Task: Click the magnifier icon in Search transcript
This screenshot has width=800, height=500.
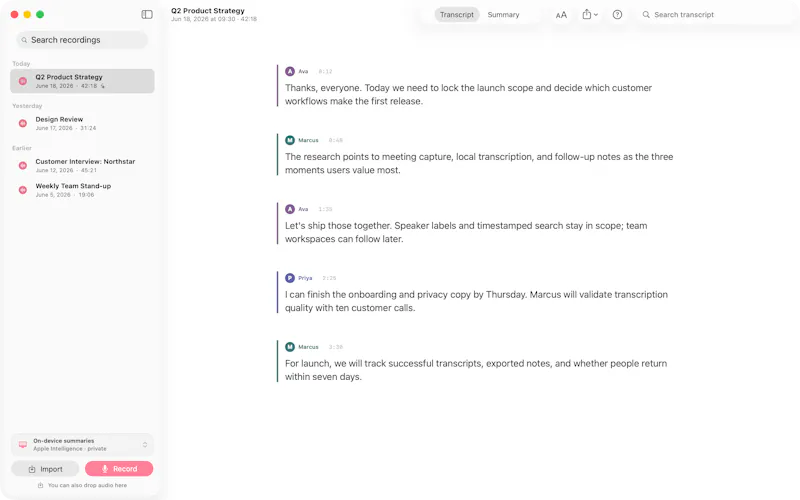Action: click(x=646, y=15)
